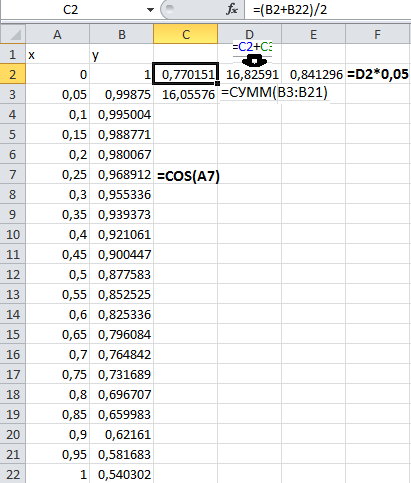Viewport: 411px width, 483px height.
Task: Click cell D2 containing 16,82591
Action: [250, 74]
